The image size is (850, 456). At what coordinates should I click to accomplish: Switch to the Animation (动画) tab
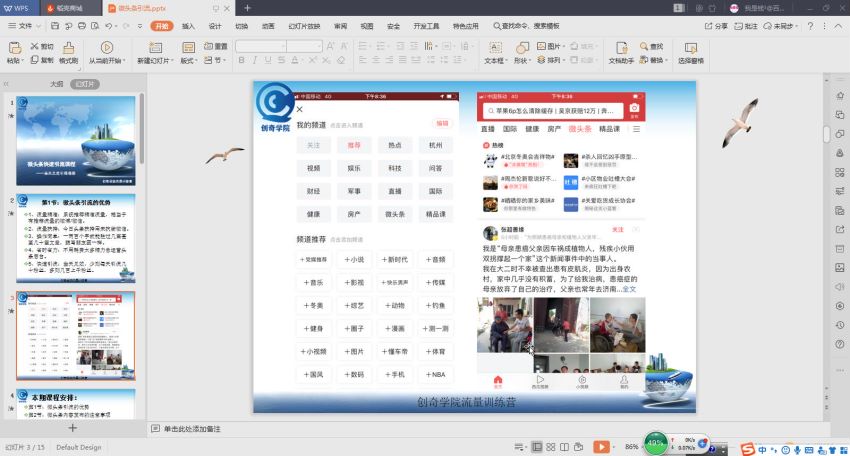(x=268, y=25)
